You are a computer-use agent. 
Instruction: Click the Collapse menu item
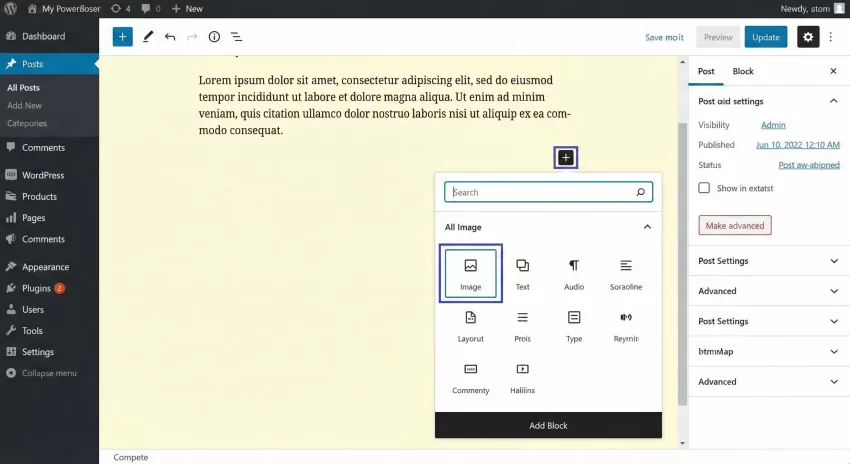49,373
